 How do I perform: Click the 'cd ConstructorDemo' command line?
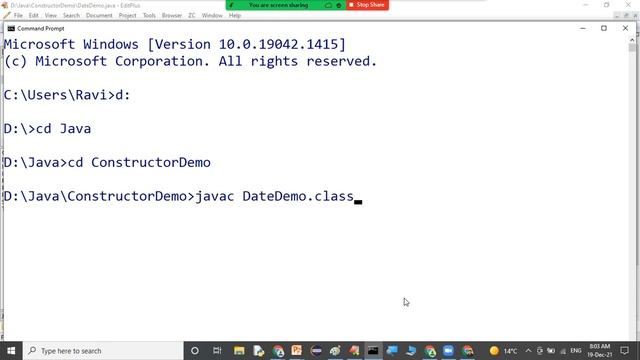pos(107,162)
